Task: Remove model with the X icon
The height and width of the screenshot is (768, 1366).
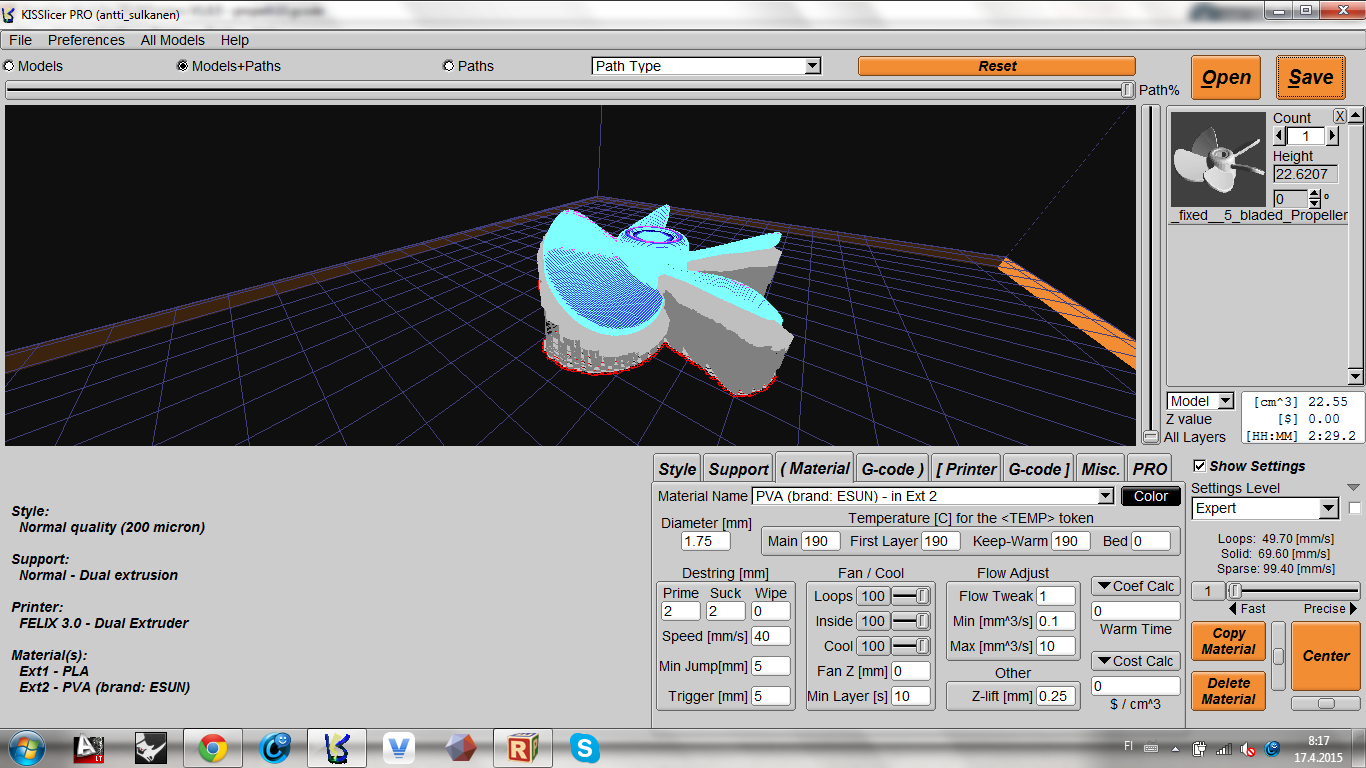Action: point(1340,116)
